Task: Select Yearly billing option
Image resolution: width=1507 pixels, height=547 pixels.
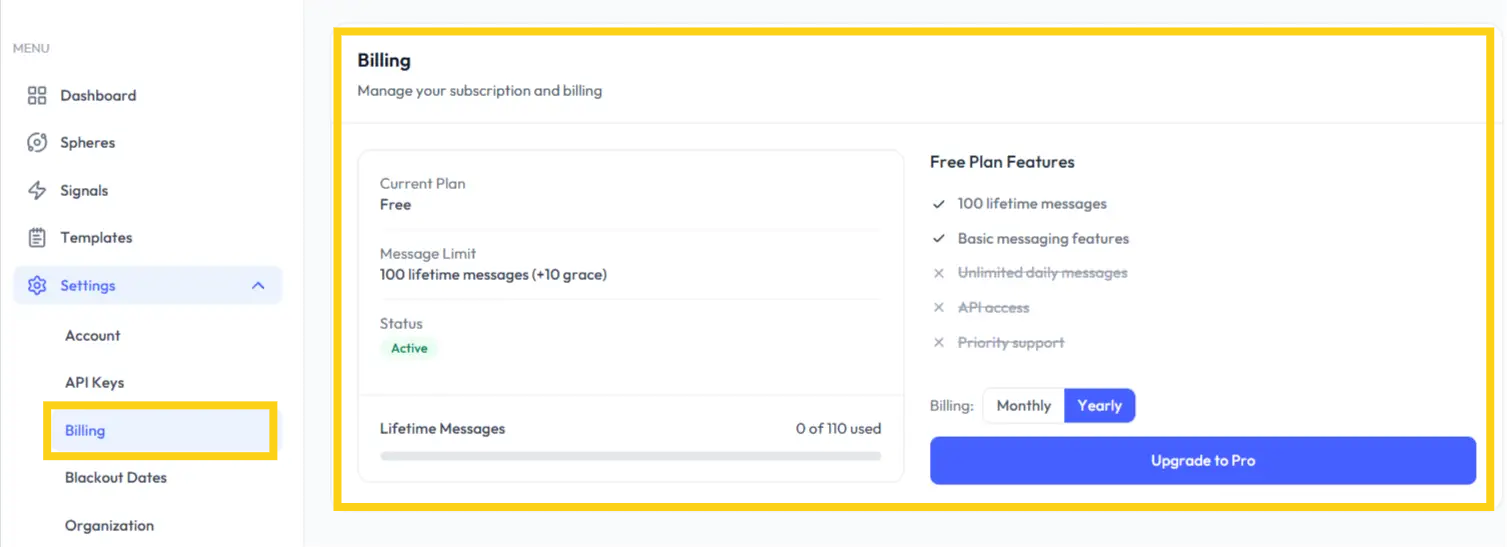Action: 1099,406
